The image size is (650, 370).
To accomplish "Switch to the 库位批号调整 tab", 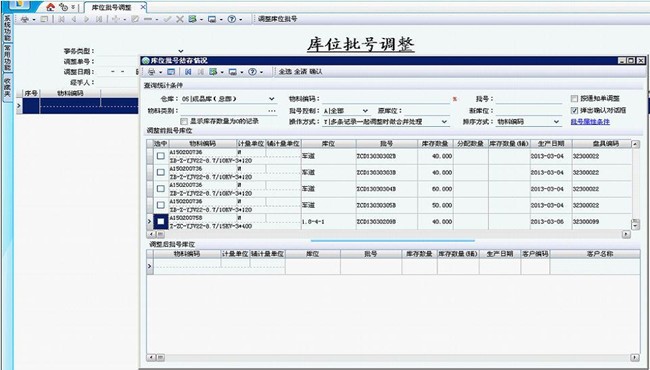I will pos(112,7).
